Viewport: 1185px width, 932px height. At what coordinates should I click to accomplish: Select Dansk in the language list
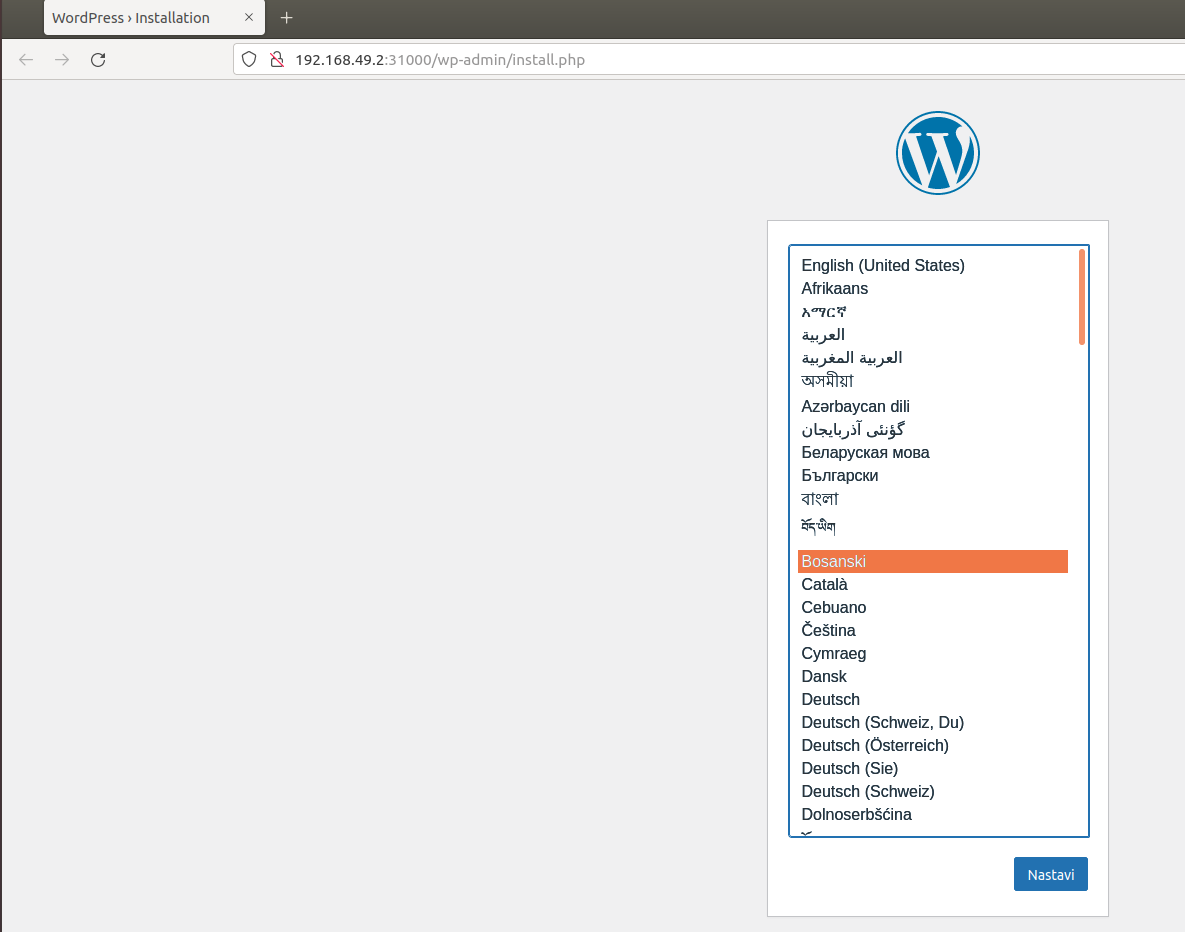[933, 677]
